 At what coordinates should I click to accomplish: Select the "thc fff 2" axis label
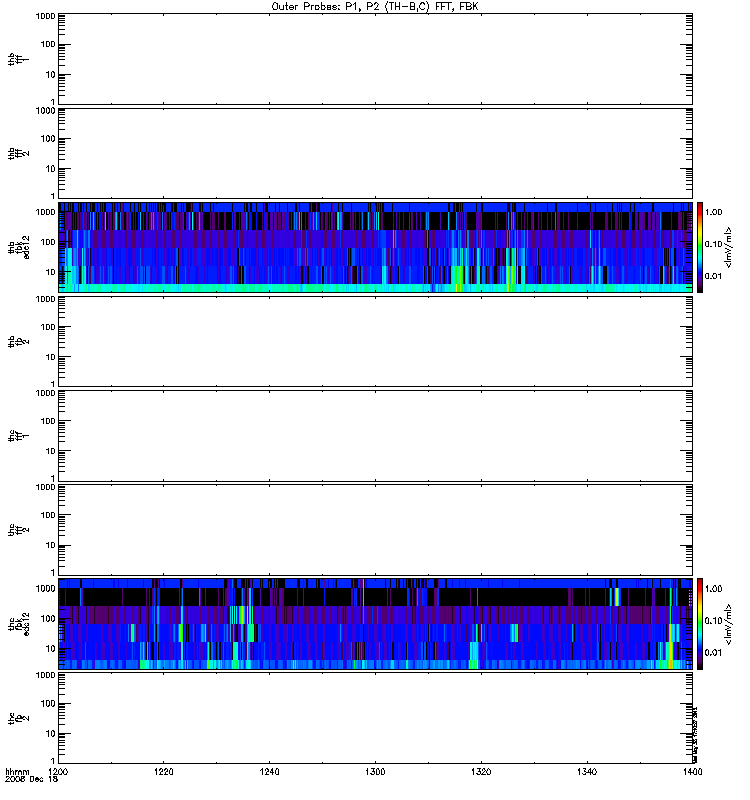[x=18, y=530]
